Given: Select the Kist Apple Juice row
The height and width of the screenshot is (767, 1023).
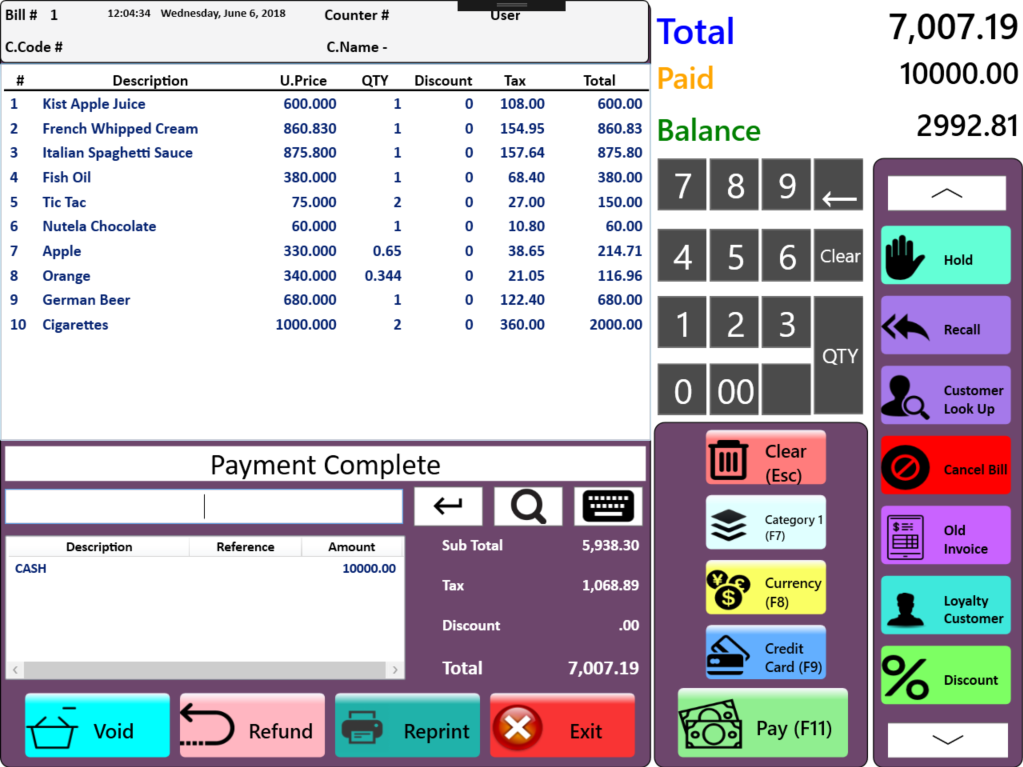Looking at the screenshot, I should click(326, 104).
